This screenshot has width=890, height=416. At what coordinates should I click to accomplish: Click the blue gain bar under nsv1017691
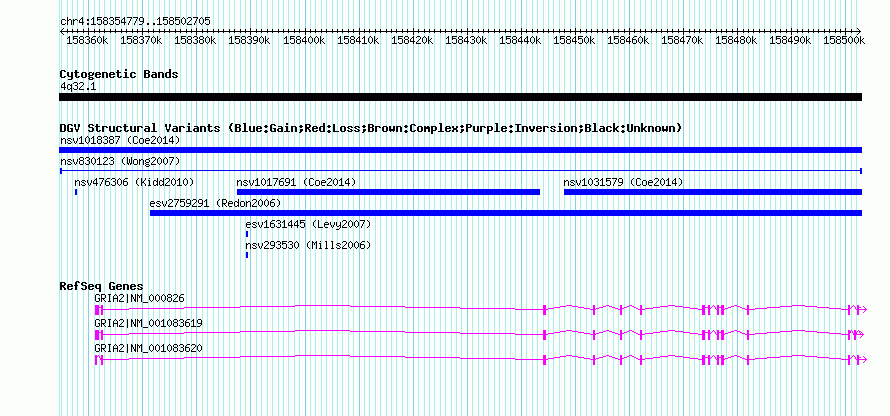388,192
